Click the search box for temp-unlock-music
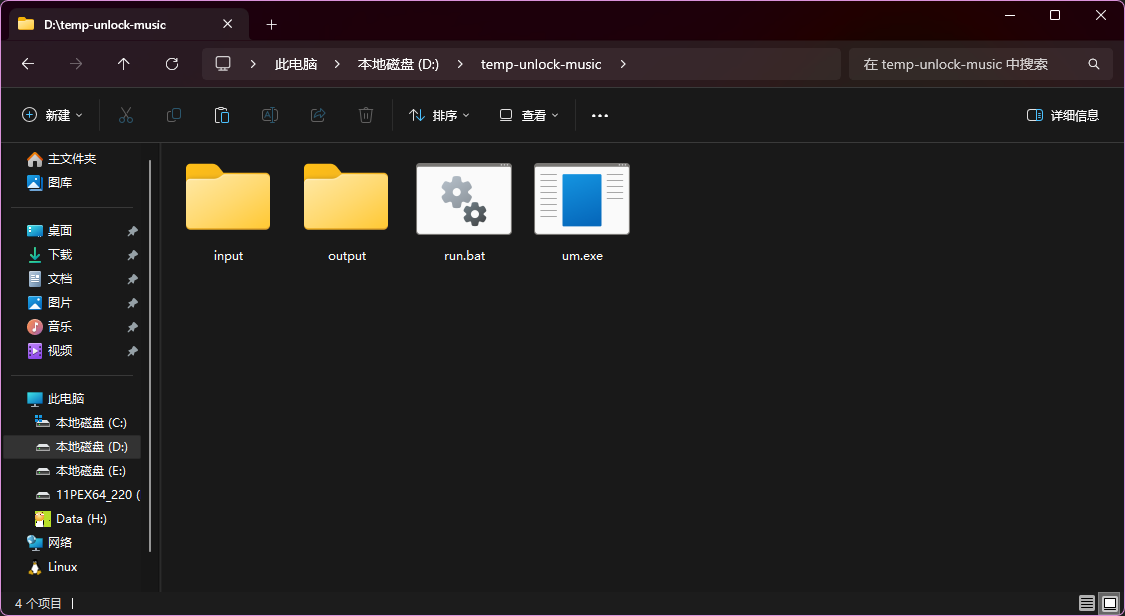The height and width of the screenshot is (616, 1125). (x=970, y=64)
